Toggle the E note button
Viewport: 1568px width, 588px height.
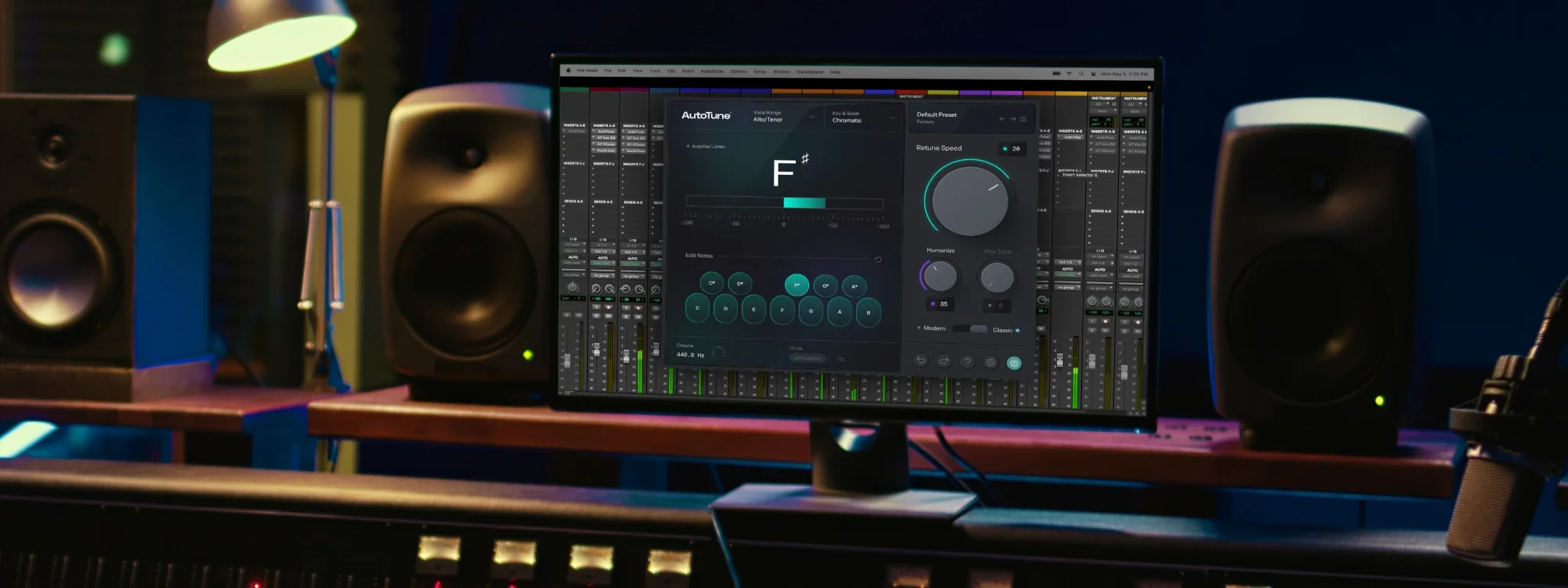click(753, 310)
